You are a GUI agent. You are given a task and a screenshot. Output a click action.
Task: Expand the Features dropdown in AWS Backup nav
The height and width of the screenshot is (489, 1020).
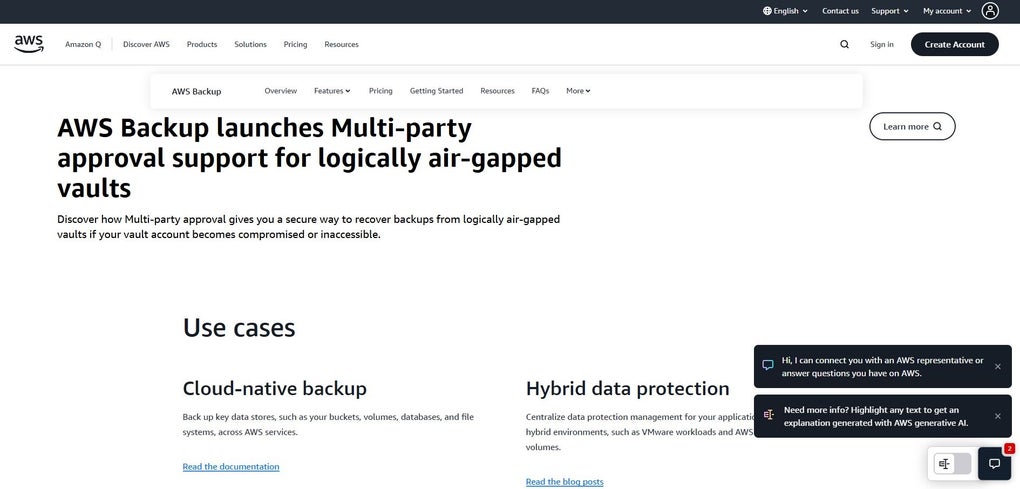[x=332, y=91]
